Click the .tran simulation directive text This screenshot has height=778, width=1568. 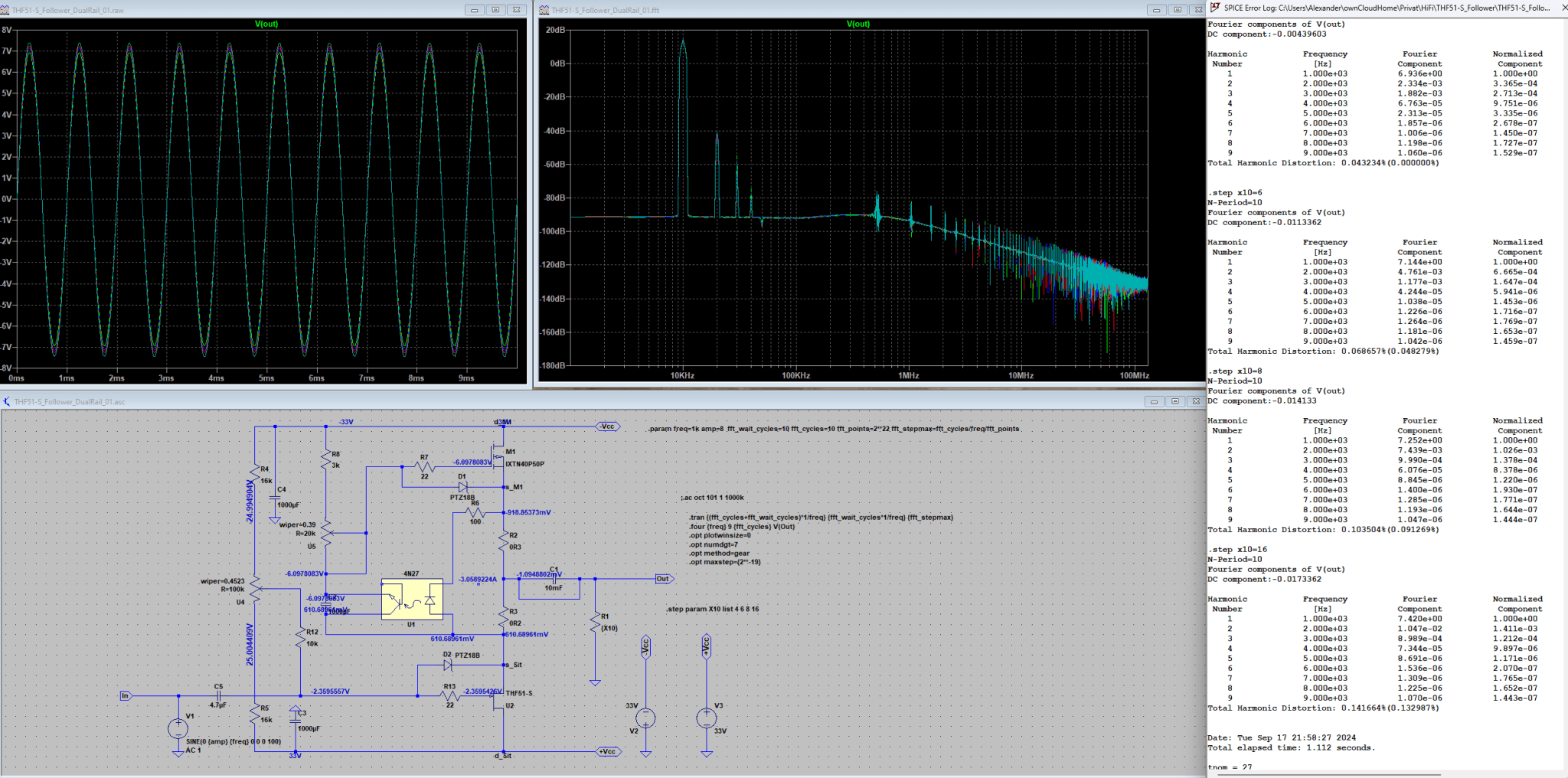(821, 518)
